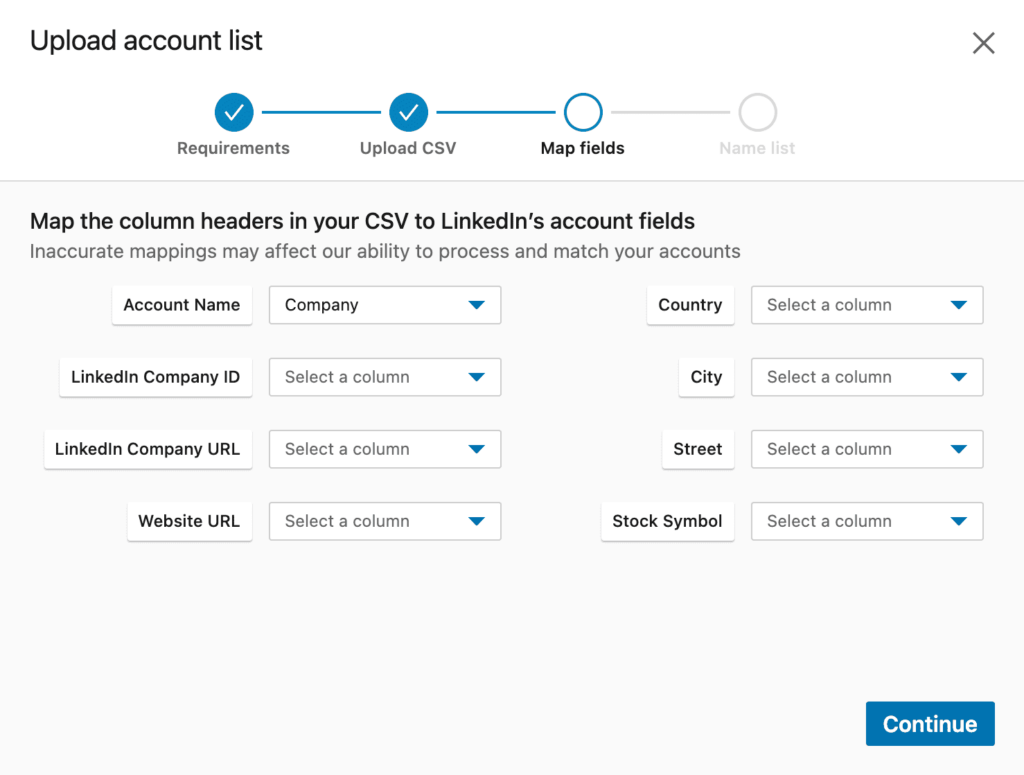Open the Street column selector
The height and width of the screenshot is (775, 1024).
pos(866,449)
